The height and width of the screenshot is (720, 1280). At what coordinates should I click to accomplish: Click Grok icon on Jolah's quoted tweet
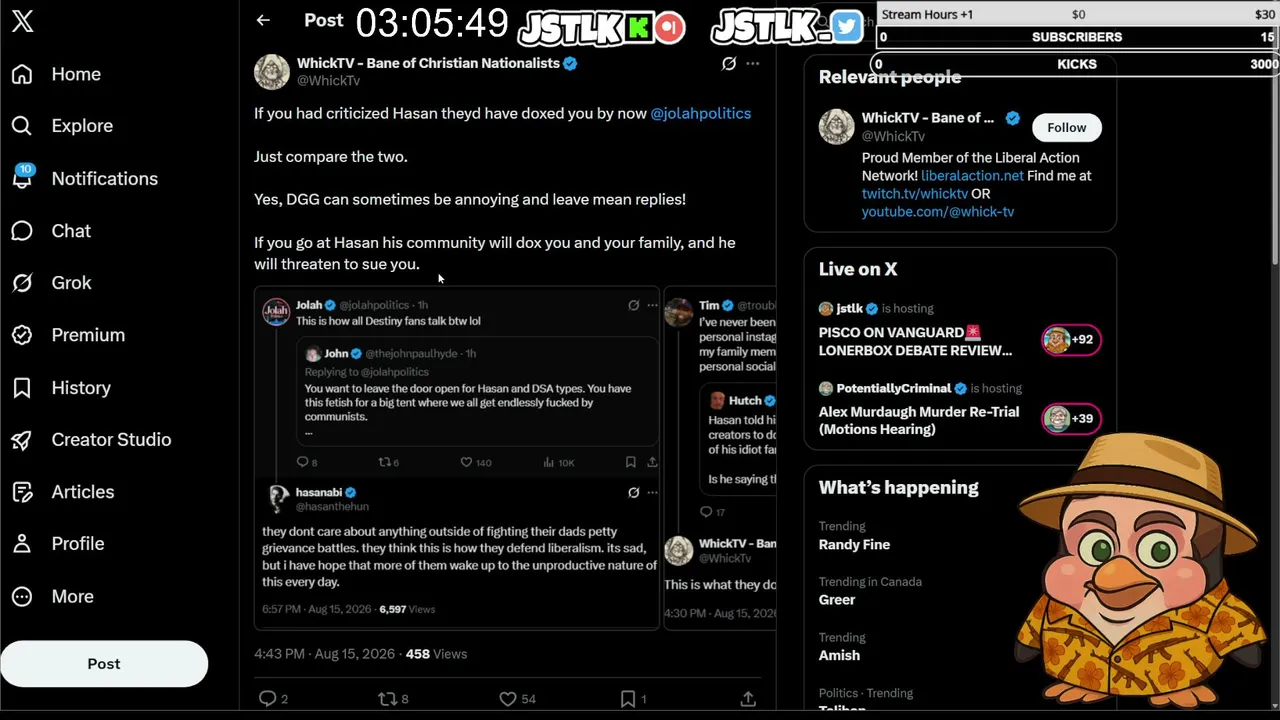click(633, 305)
